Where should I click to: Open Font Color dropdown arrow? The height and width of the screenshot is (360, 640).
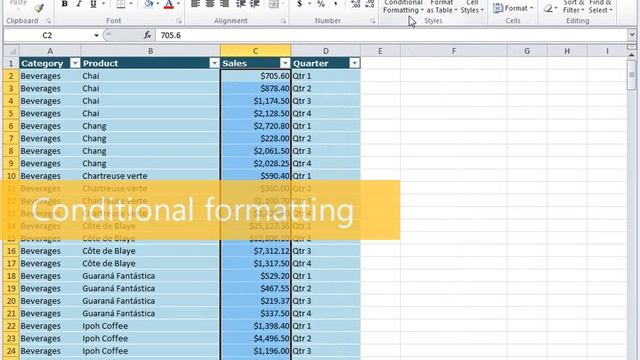pyautogui.click(x=178, y=4)
